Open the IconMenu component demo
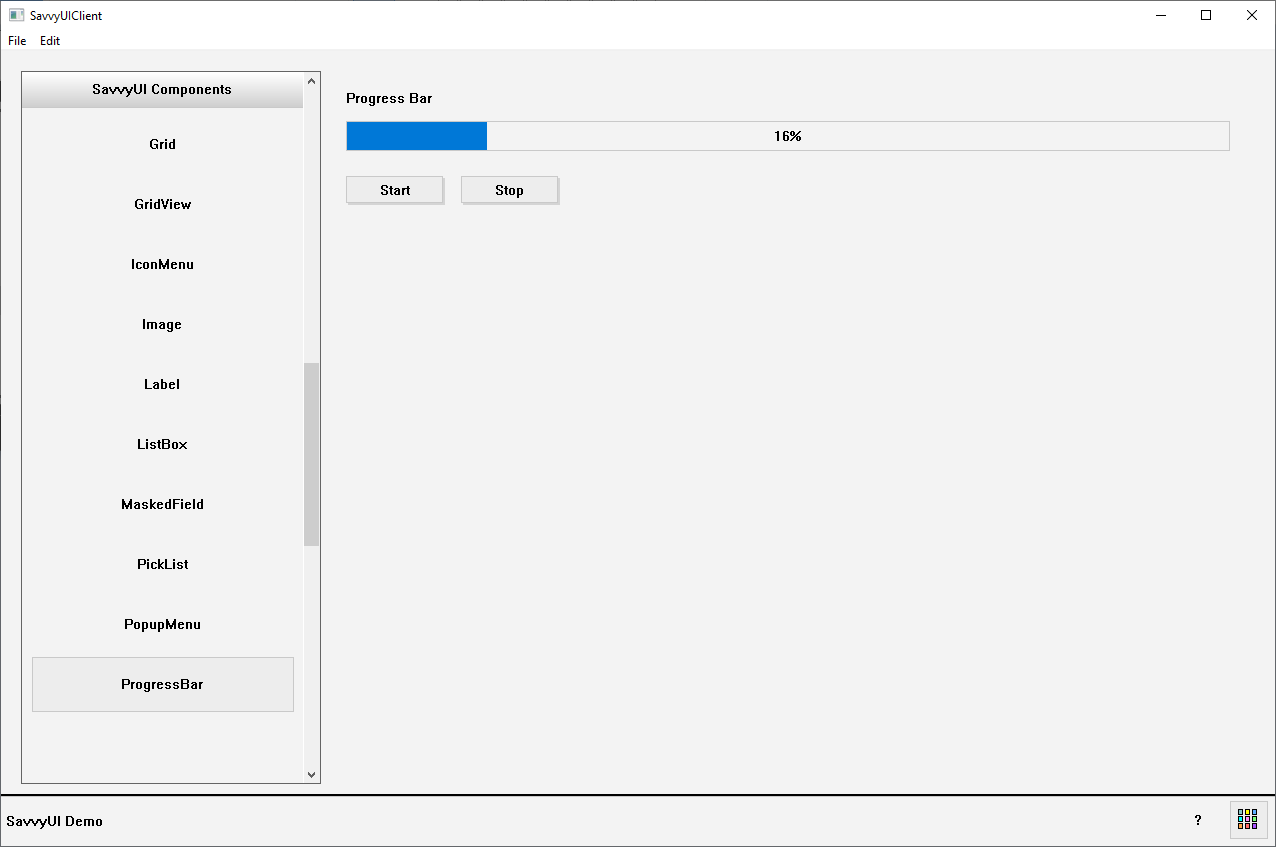The width and height of the screenshot is (1276, 847). pos(162,264)
